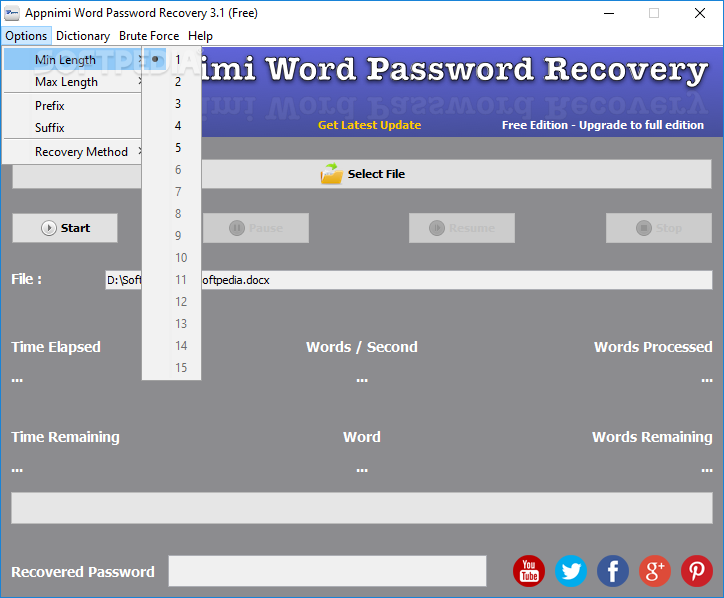Expand the Recovery Method submenu
This screenshot has height=598, width=724.
(x=72, y=152)
